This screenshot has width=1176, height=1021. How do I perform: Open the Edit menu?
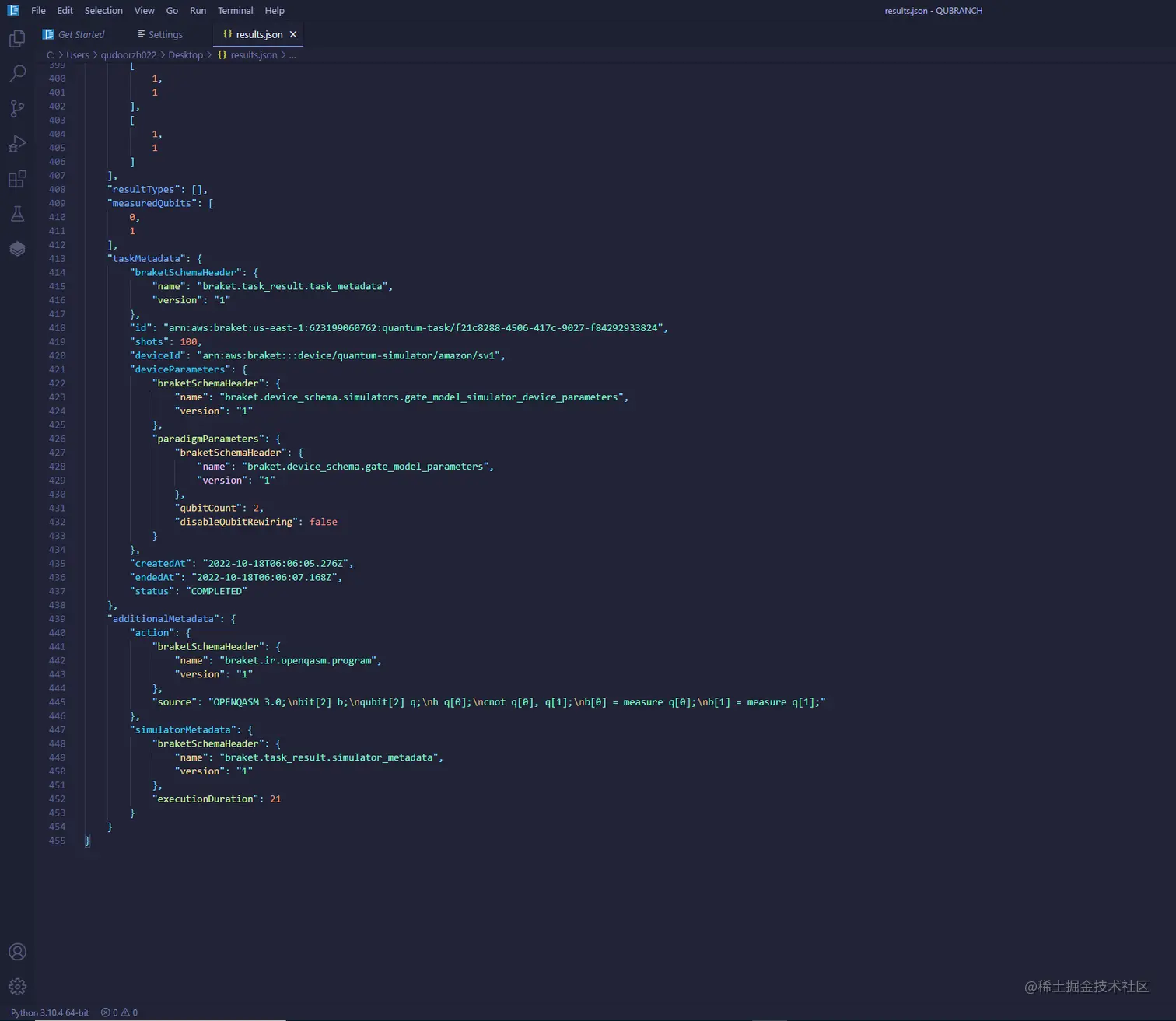65,11
